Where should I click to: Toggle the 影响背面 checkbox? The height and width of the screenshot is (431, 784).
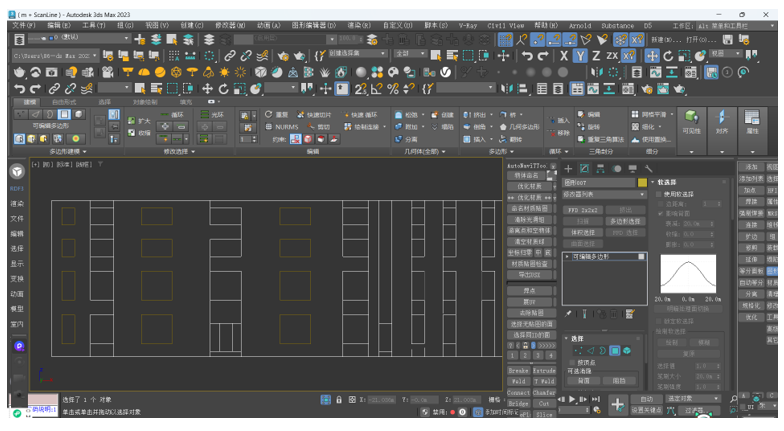coord(660,213)
